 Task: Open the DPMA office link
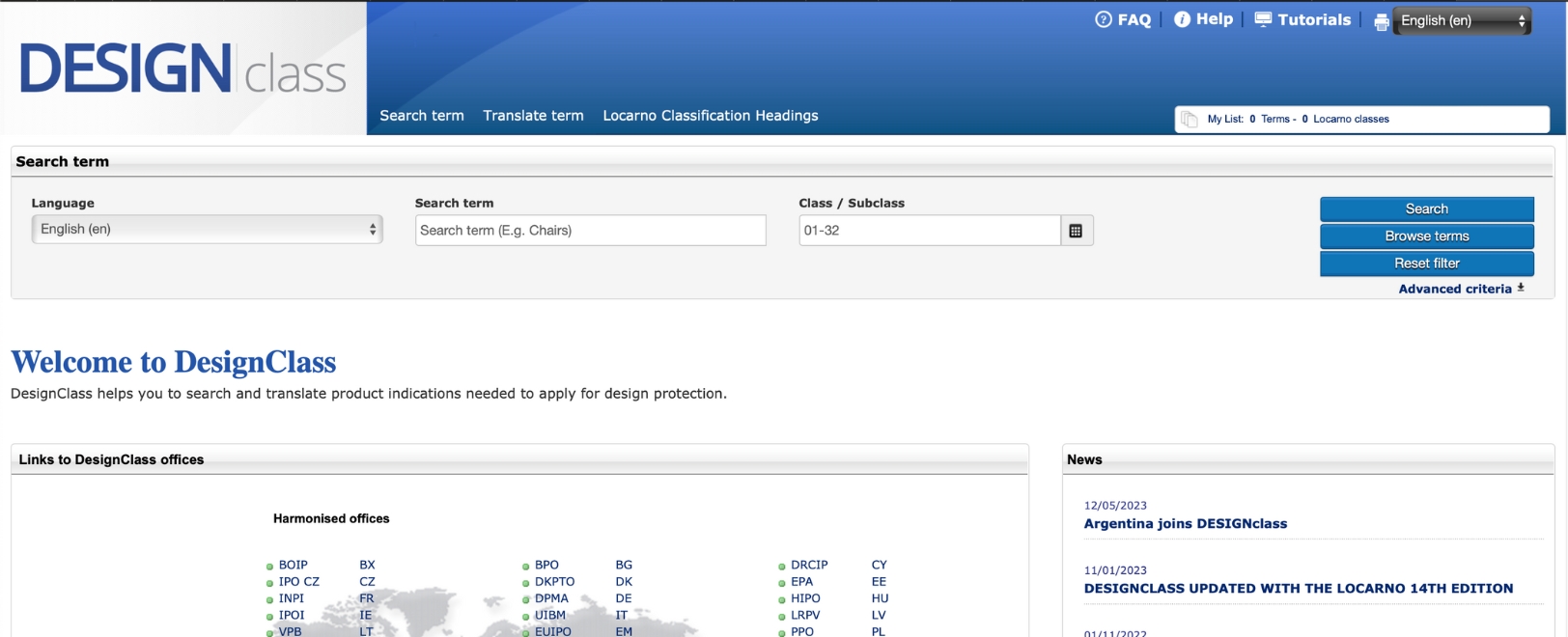click(551, 597)
